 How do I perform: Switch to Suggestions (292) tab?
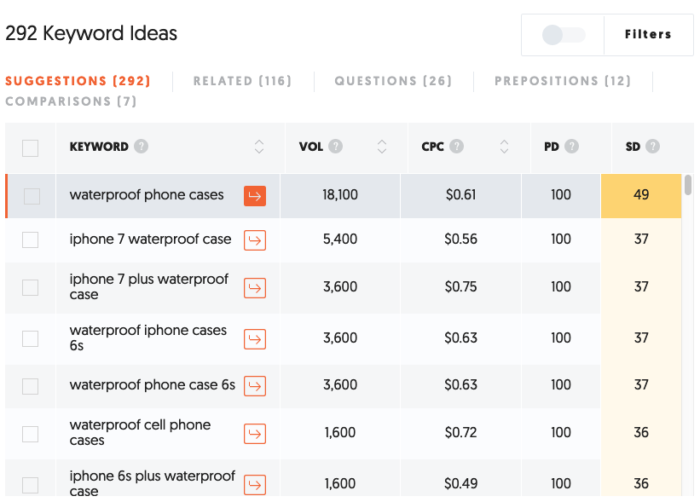pos(78,81)
